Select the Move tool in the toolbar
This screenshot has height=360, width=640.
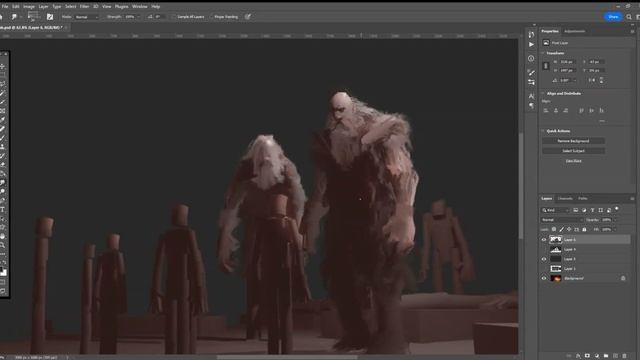click(x=2, y=66)
